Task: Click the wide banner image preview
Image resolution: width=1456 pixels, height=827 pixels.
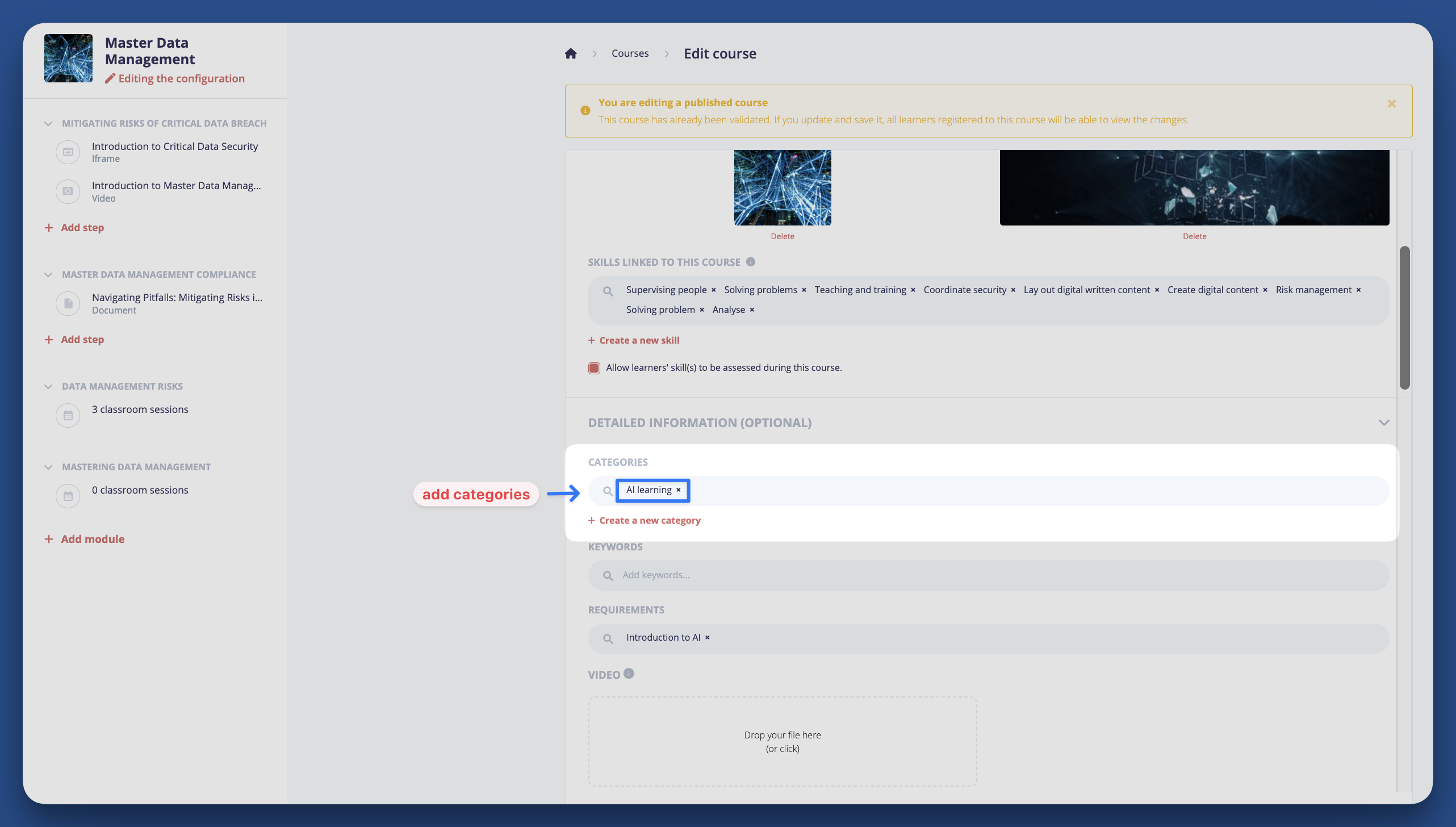Action: click(x=1194, y=187)
